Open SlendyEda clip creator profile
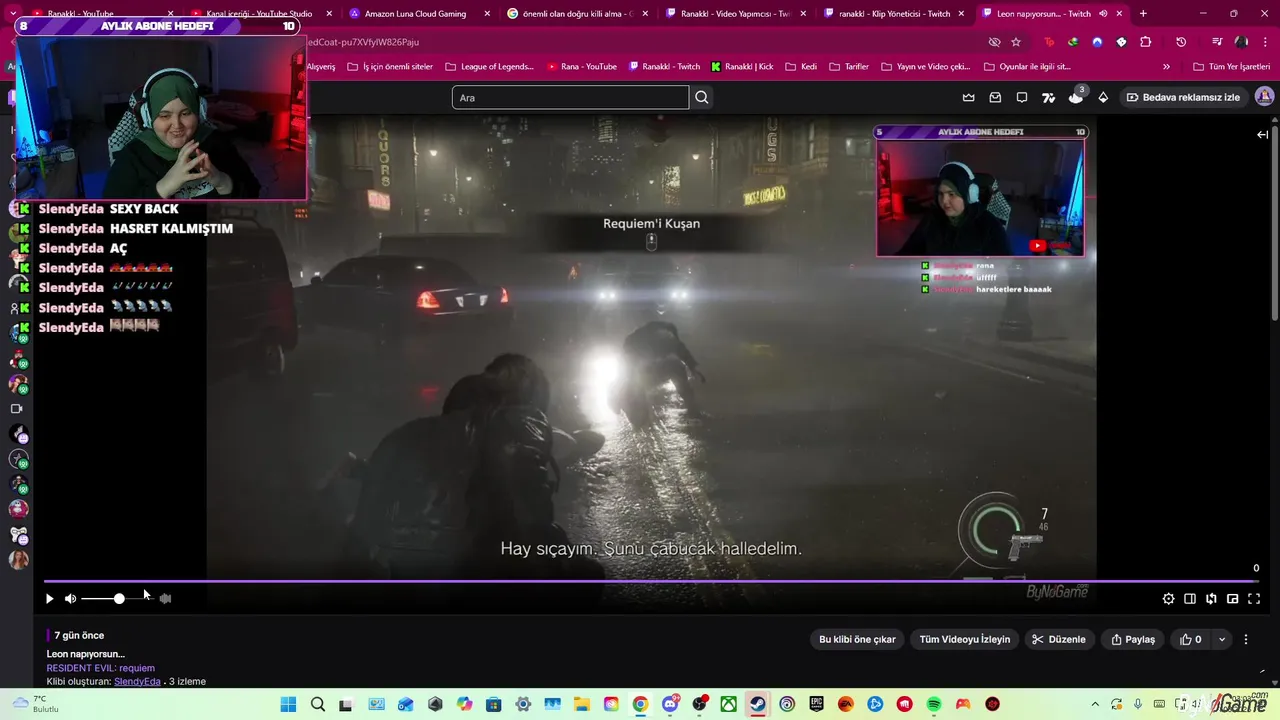The width and height of the screenshot is (1280, 720). pos(137,682)
